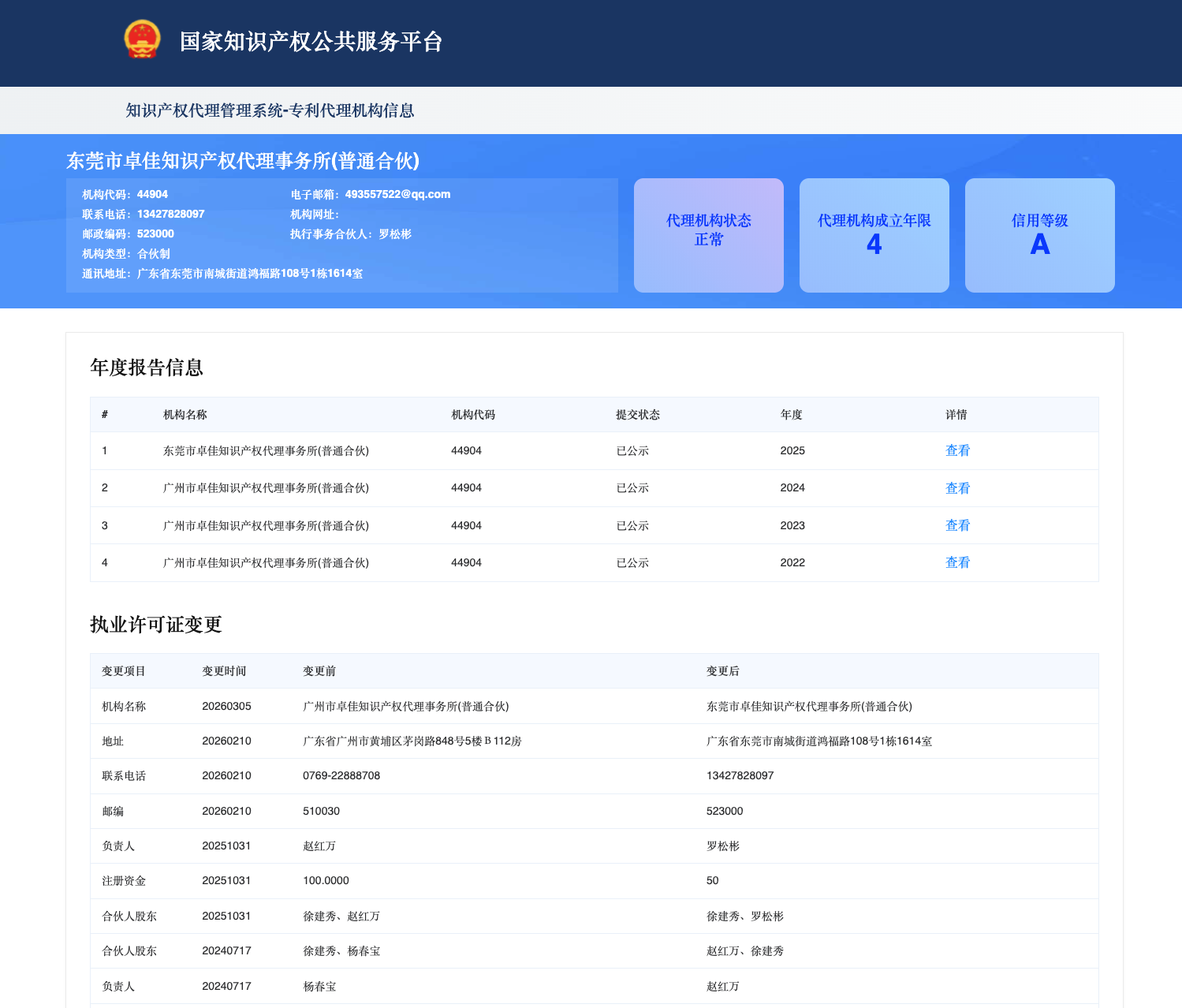Click the banner postal code after "邮政编码:"
Image resolution: width=1182 pixels, height=1008 pixels.
click(155, 234)
